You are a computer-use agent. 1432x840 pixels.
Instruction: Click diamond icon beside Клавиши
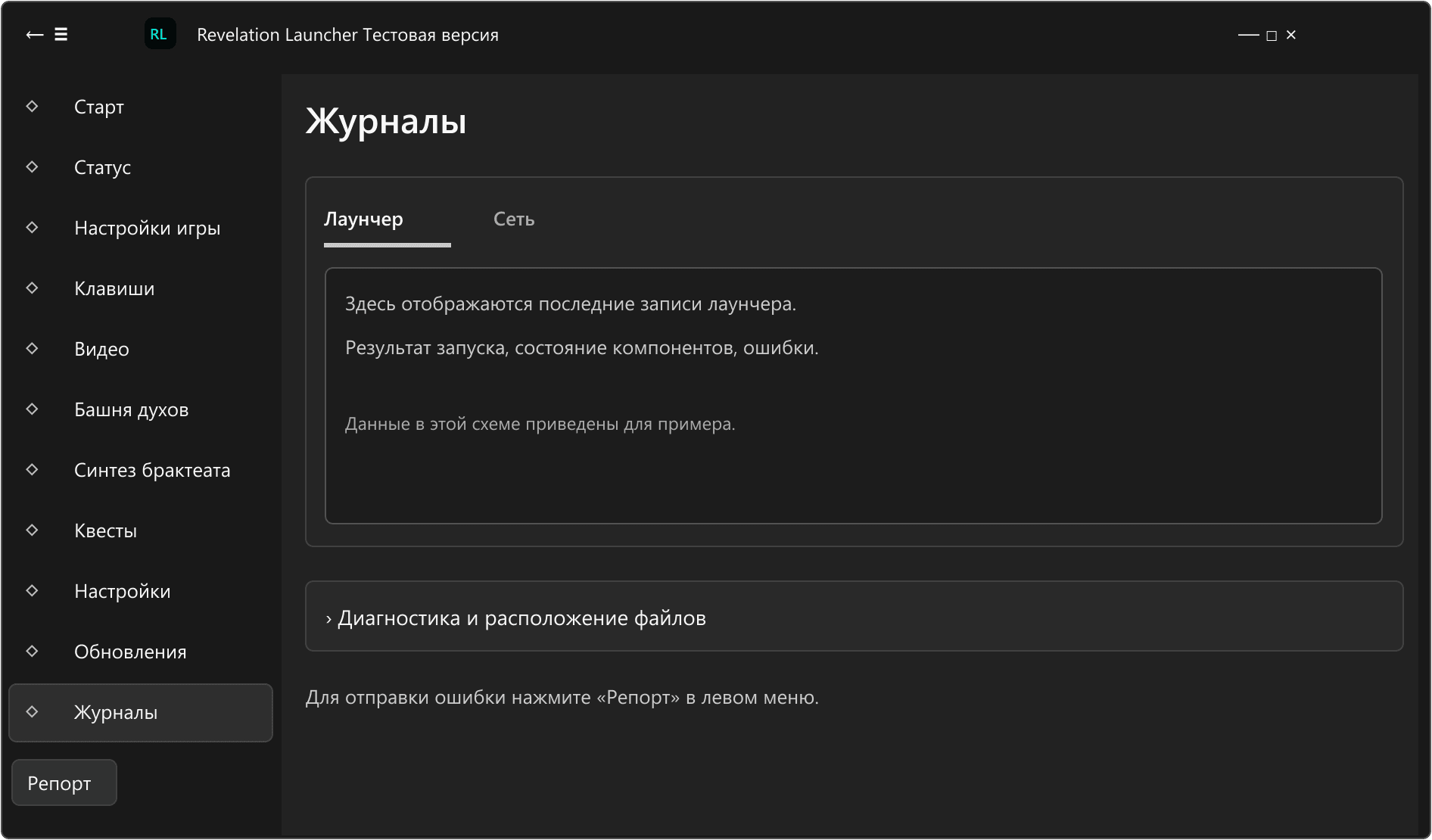32,288
